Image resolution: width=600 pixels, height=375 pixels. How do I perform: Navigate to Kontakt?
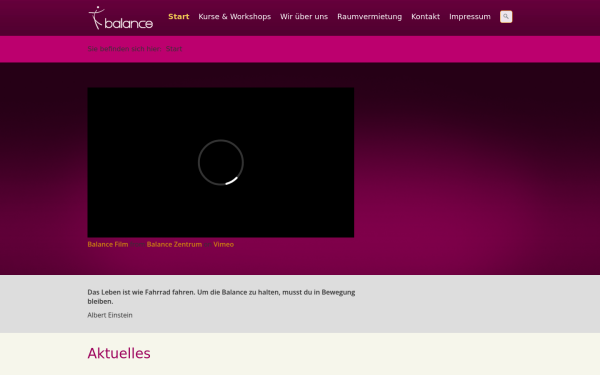[x=426, y=16]
